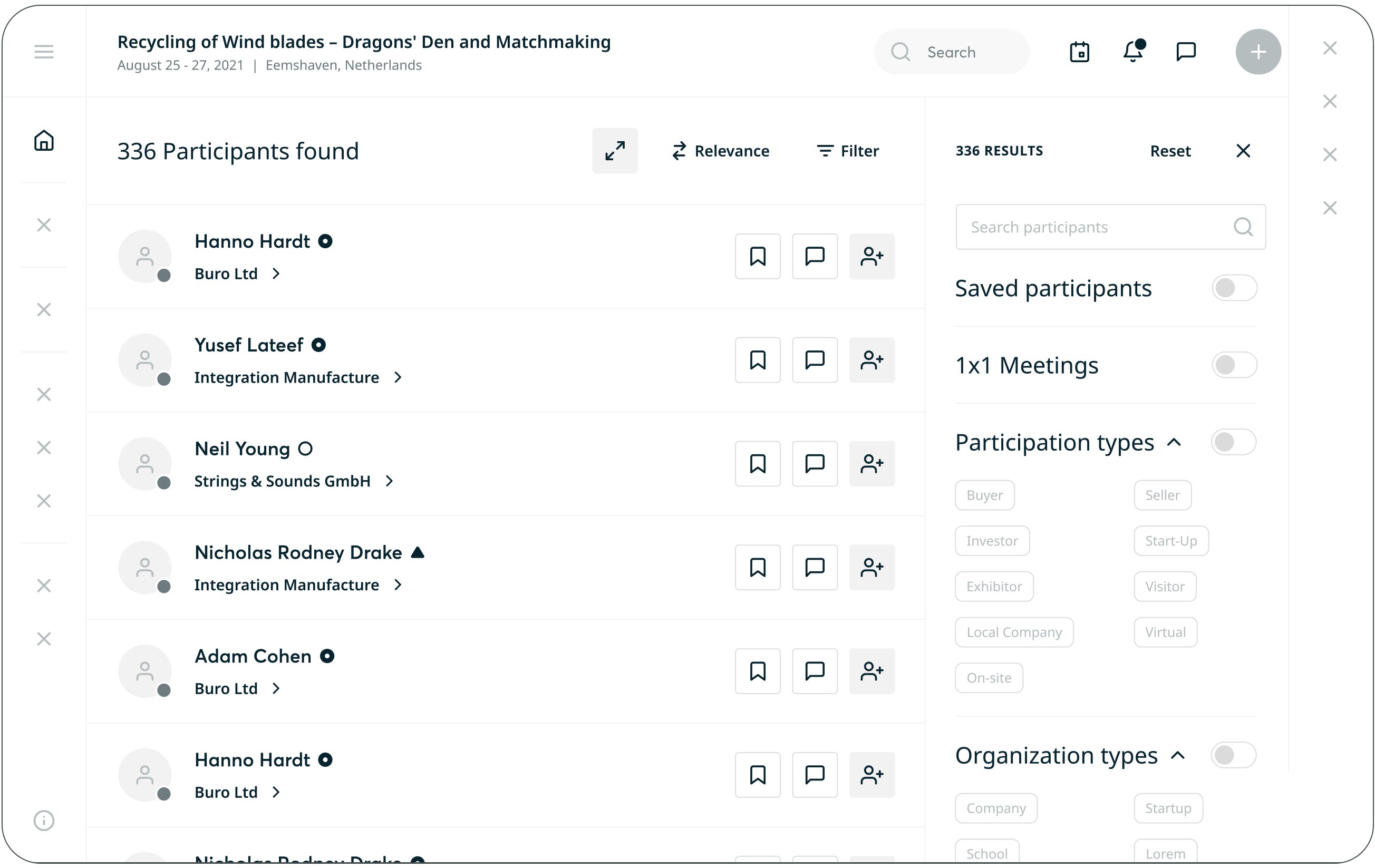Add Neil Young as contact
Image resolution: width=1375 pixels, height=868 pixels.
click(x=872, y=464)
